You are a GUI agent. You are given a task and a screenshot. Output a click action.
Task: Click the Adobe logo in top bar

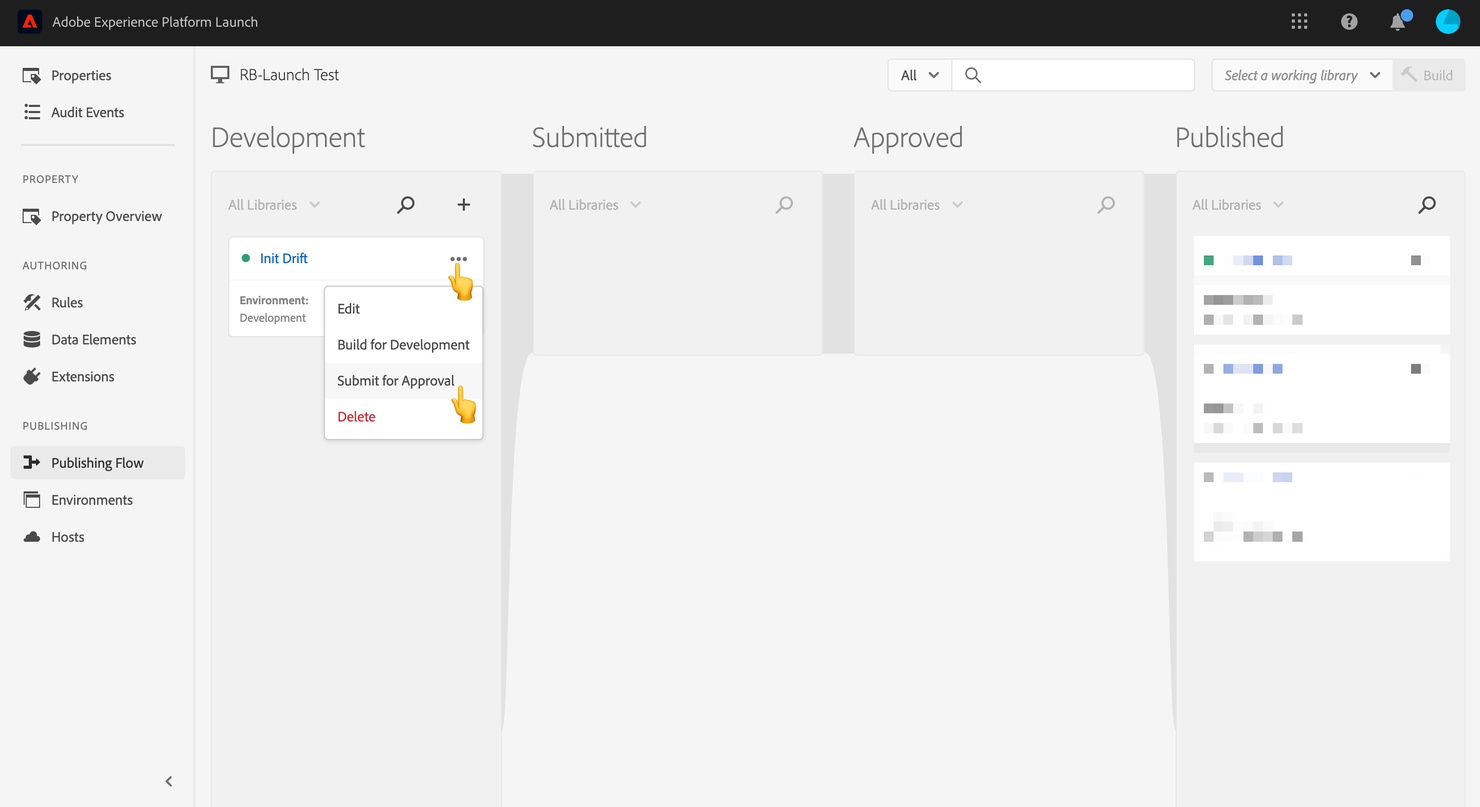30,22
